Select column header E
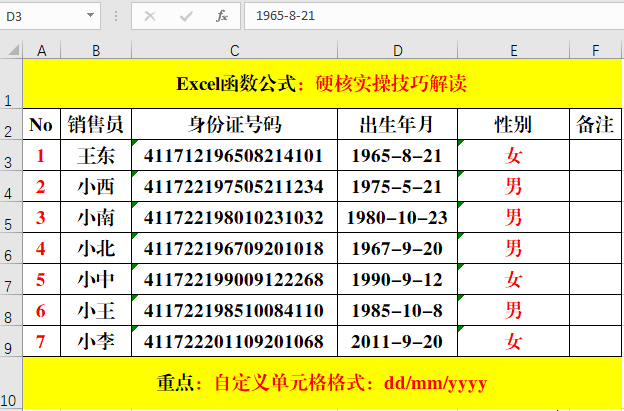The height and width of the screenshot is (411, 624). pyautogui.click(x=514, y=50)
